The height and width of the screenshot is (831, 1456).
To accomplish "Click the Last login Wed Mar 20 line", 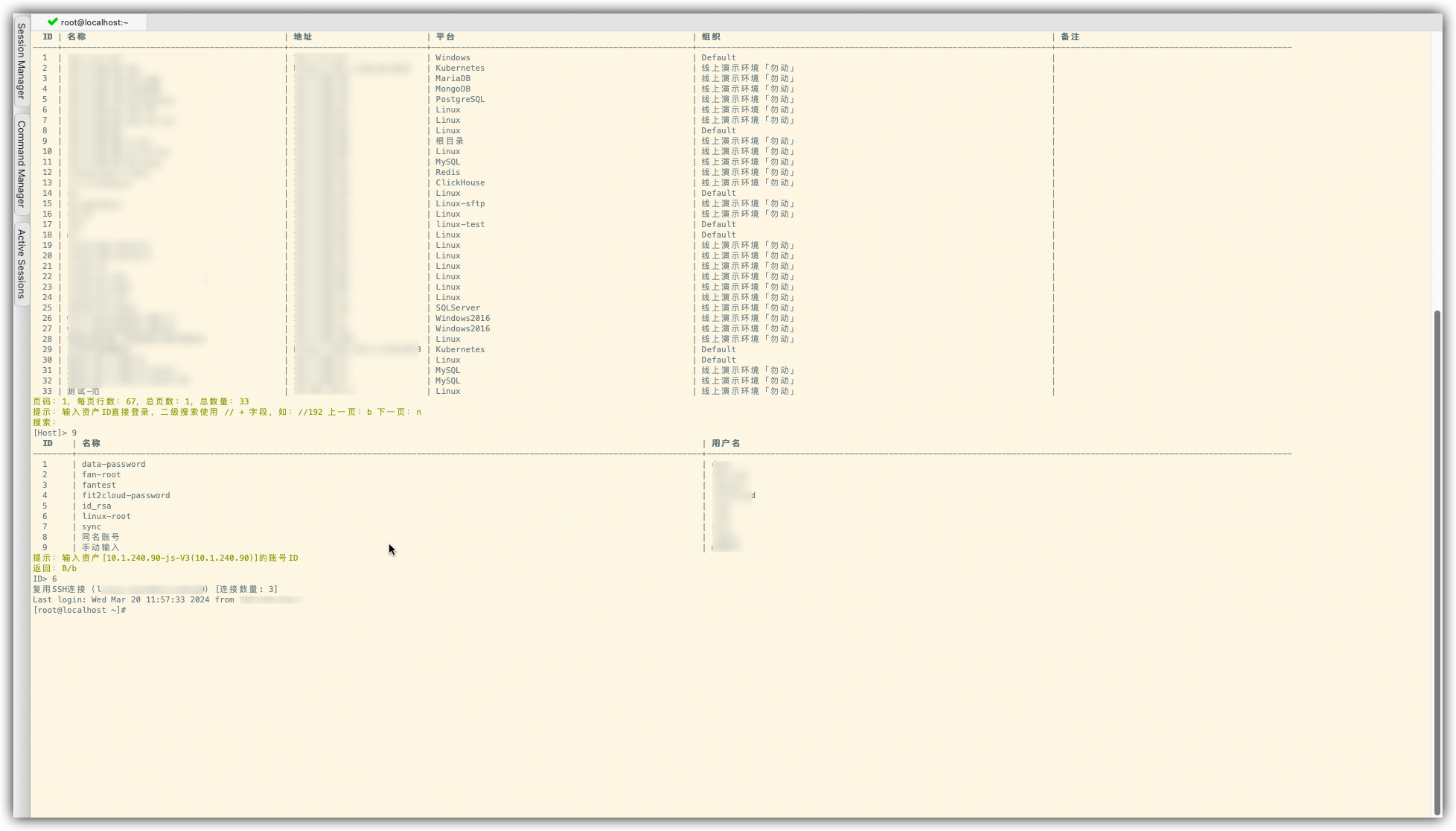I will (x=167, y=599).
